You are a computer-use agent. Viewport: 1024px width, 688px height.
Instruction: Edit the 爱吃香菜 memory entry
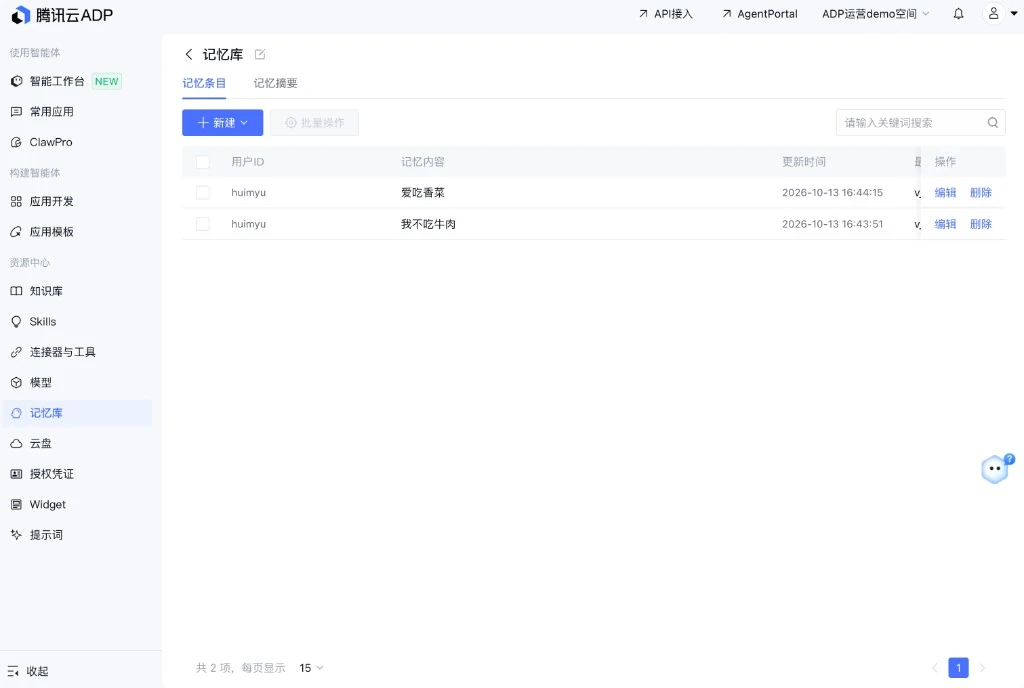click(x=945, y=193)
